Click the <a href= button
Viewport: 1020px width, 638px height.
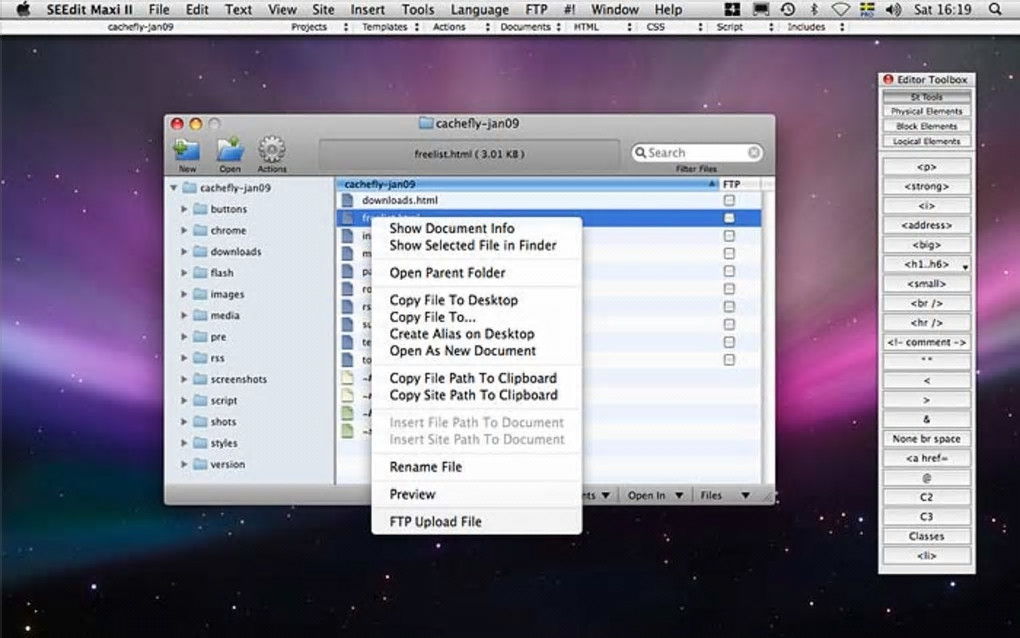(926, 458)
